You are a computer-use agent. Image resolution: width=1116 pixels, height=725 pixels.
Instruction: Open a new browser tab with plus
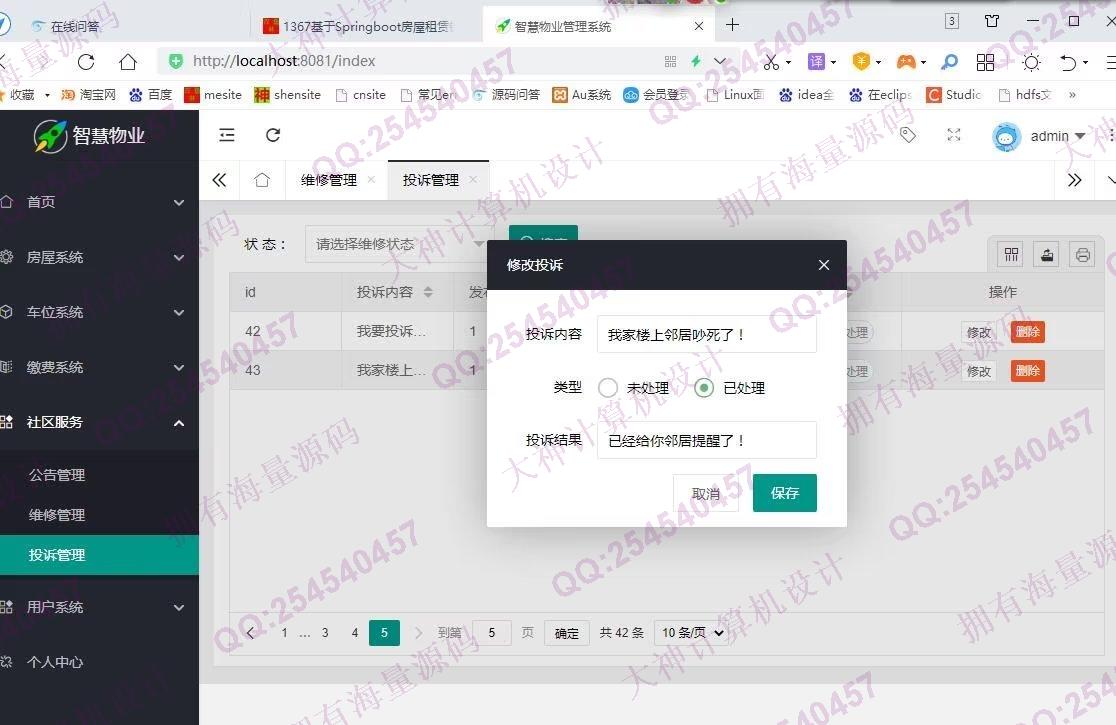click(x=732, y=26)
